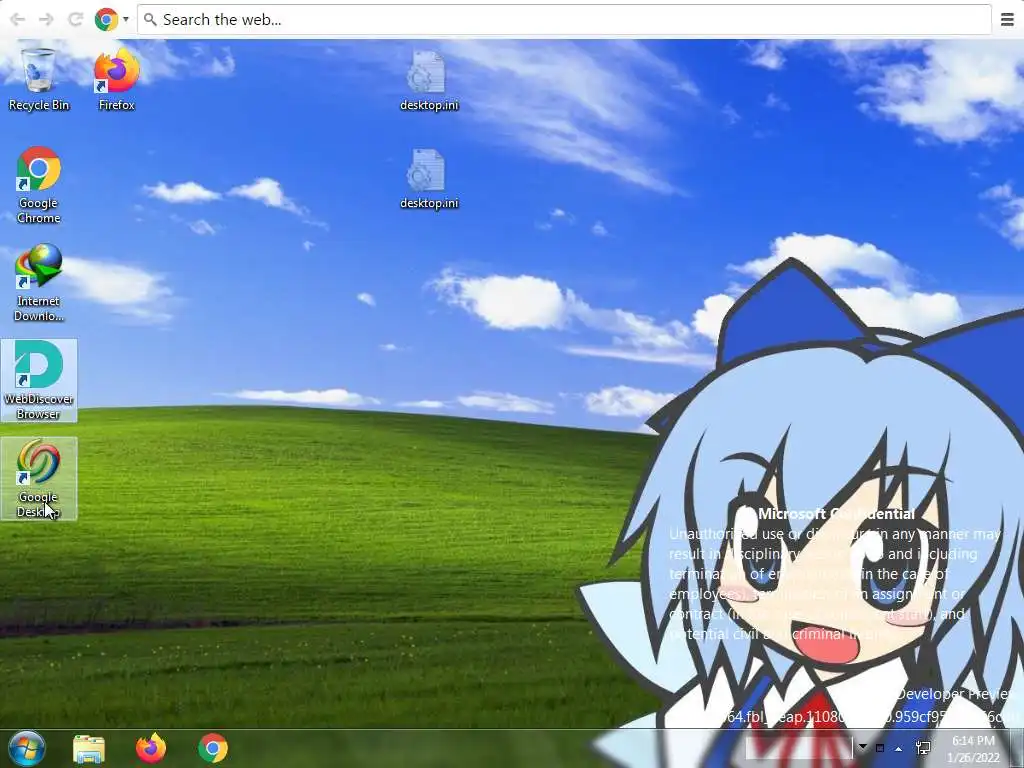Open File Explorer from the taskbar
The height and width of the screenshot is (768, 1024).
point(89,748)
